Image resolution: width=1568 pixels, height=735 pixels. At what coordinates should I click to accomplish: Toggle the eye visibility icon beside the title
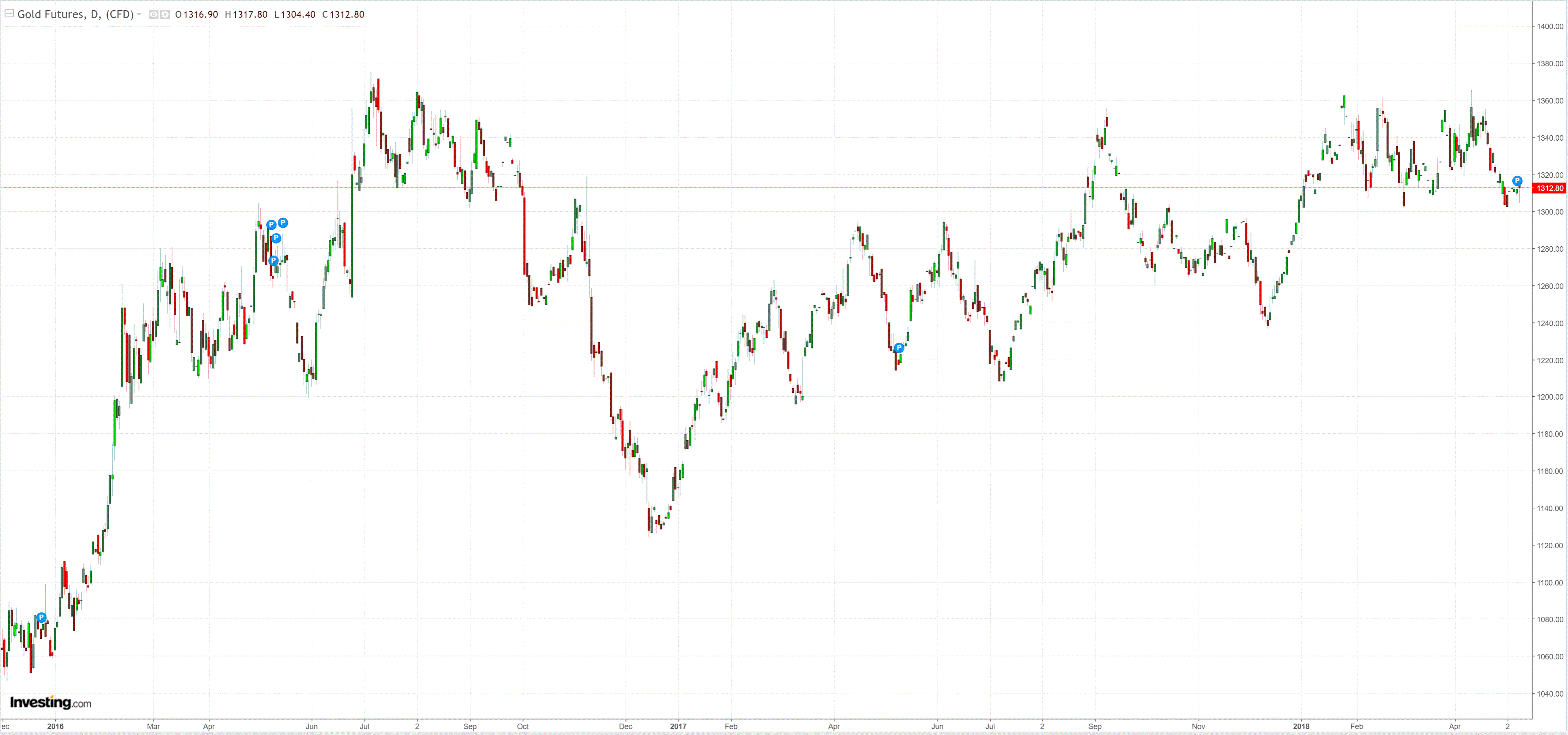click(x=153, y=15)
